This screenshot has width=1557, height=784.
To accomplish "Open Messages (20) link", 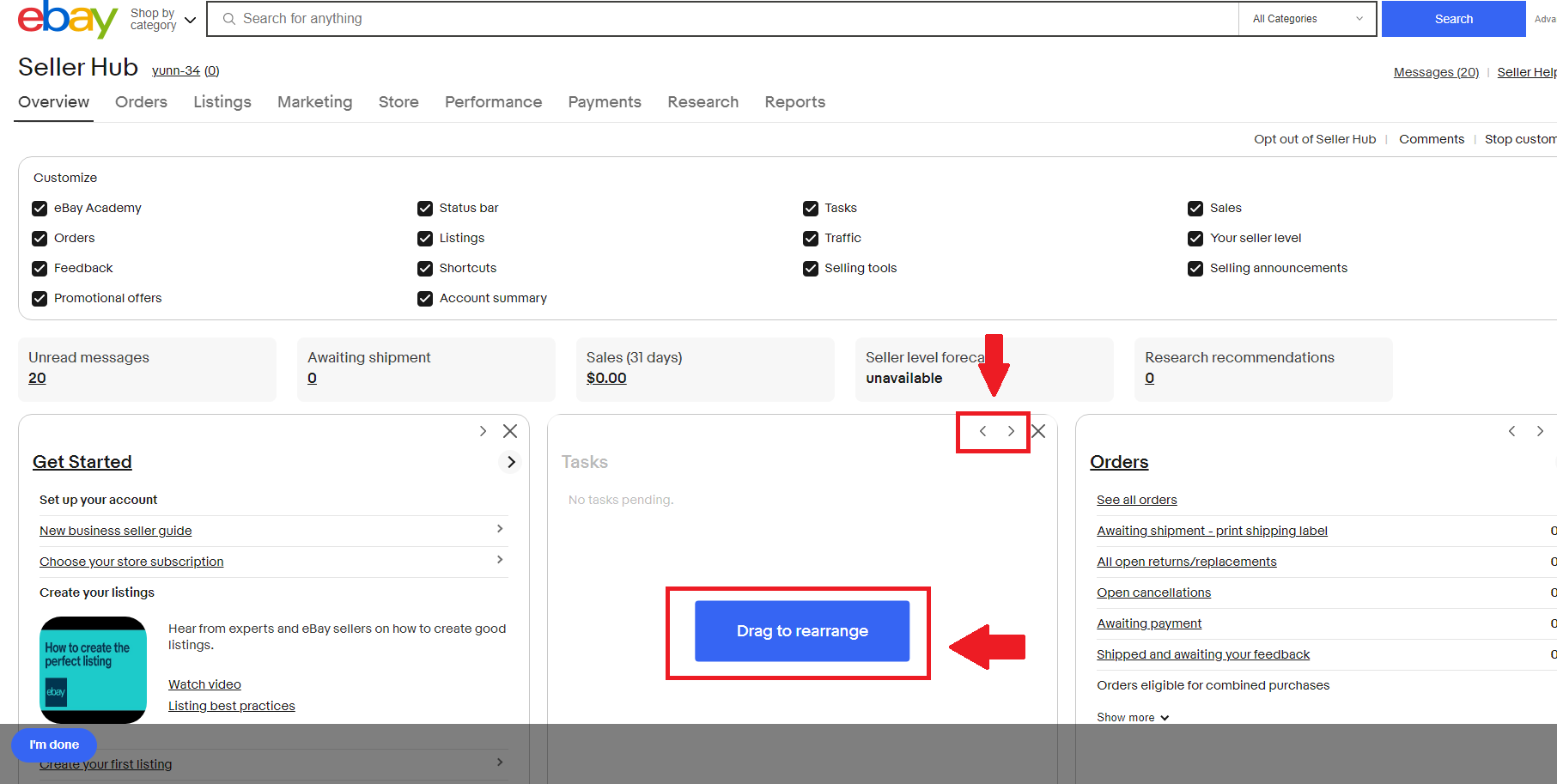I will (x=1436, y=72).
